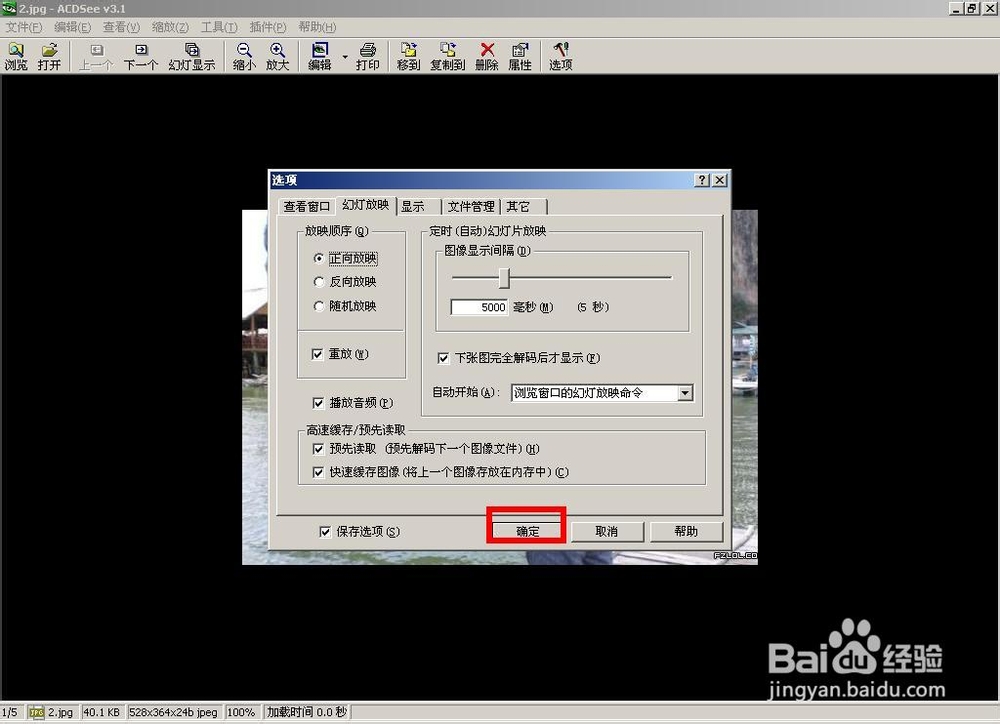Go to next image with 下一个
Screen dimensions: 1000x724
click(141, 57)
